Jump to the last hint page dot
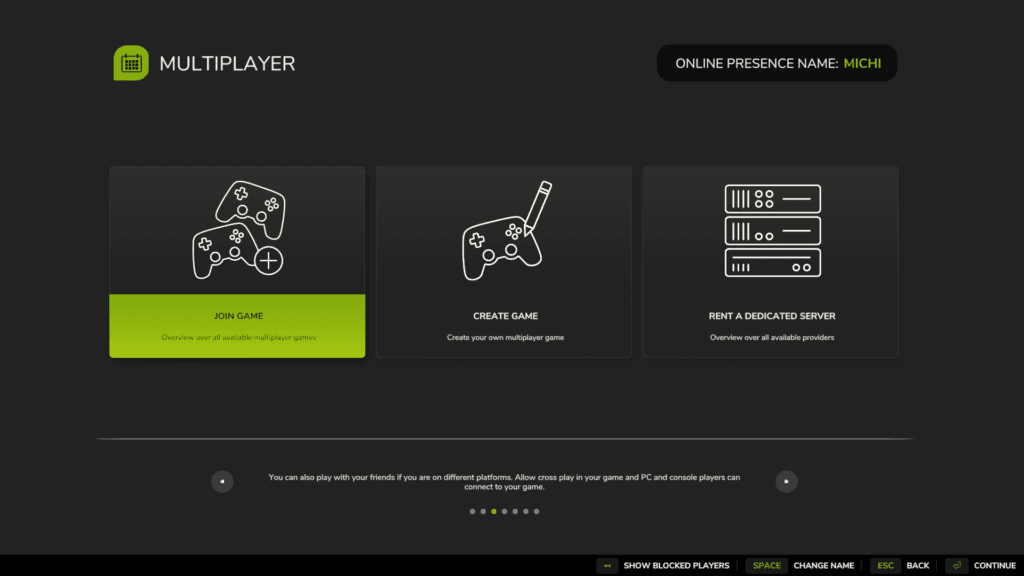1024x576 pixels. 536,511
